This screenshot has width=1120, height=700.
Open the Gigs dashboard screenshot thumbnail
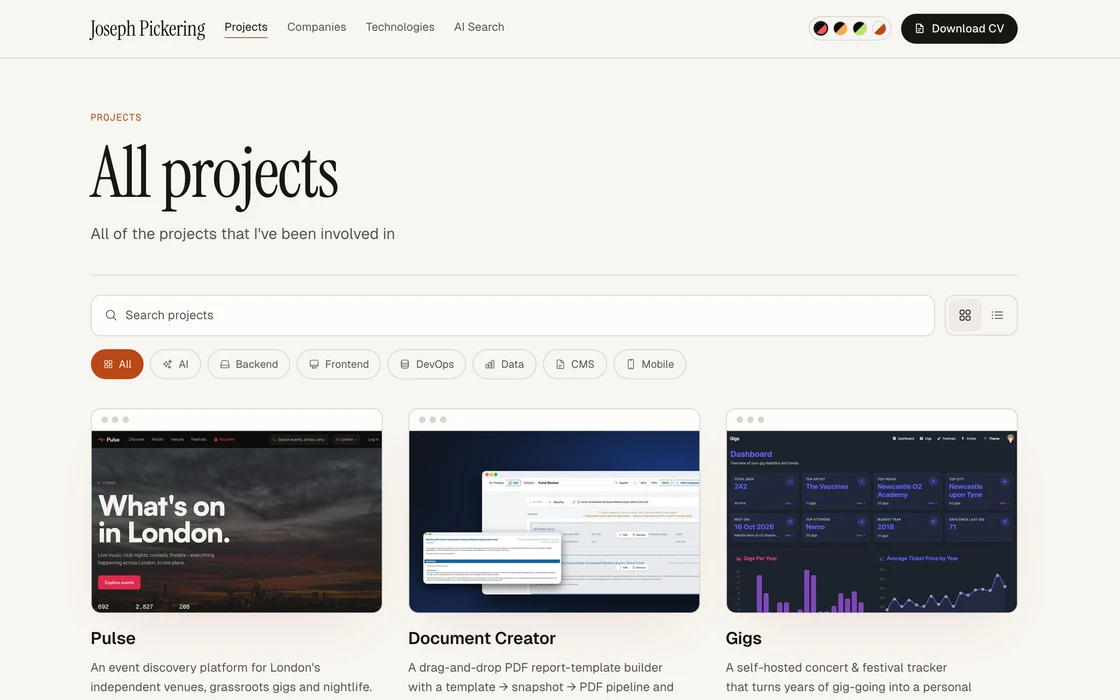[871, 511]
